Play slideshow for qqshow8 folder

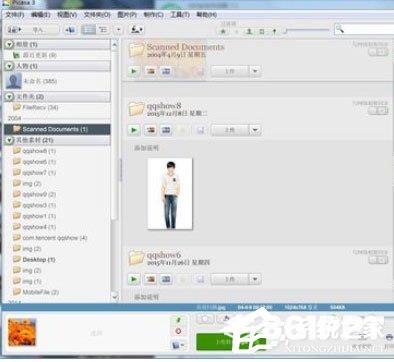134,130
